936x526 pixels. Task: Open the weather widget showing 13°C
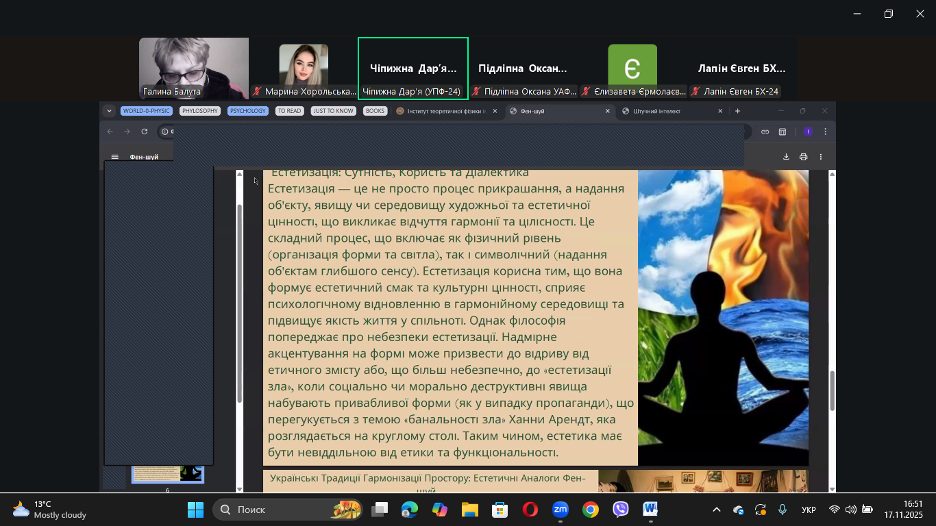coord(48,510)
